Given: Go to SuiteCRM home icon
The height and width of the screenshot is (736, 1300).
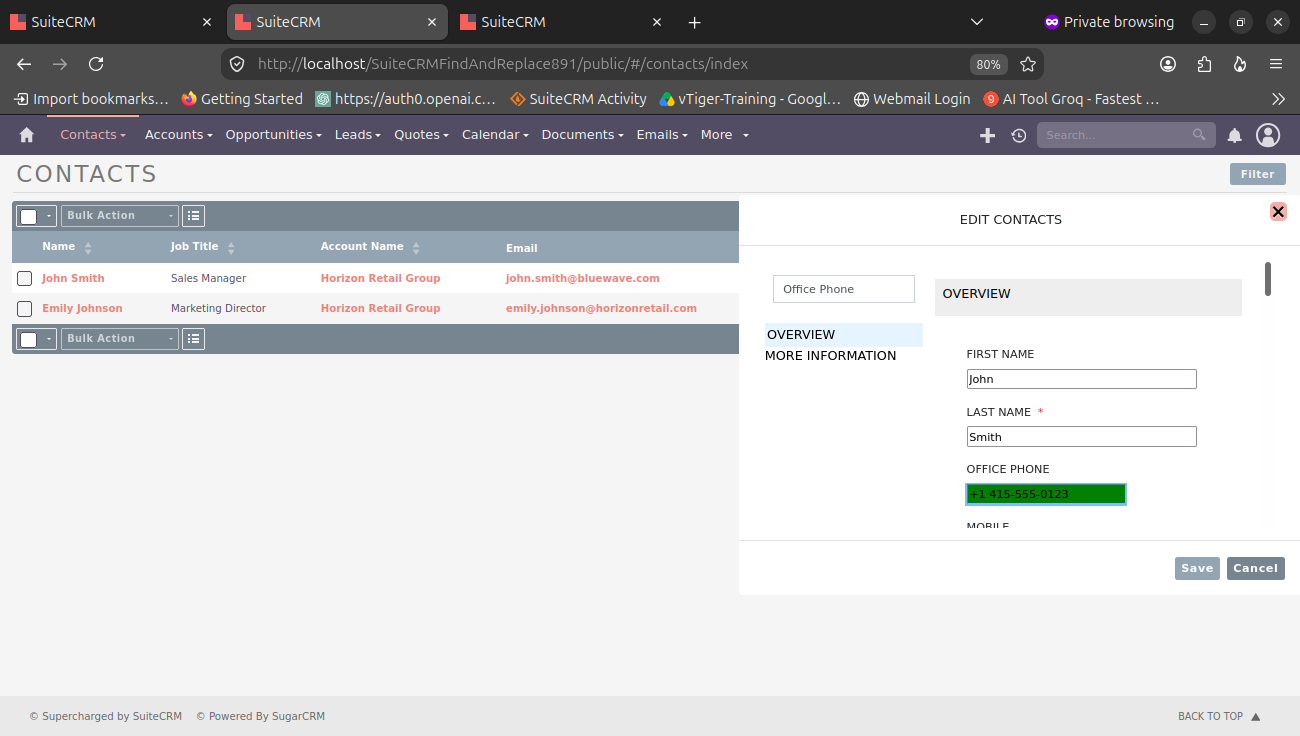Looking at the screenshot, I should click(27, 135).
